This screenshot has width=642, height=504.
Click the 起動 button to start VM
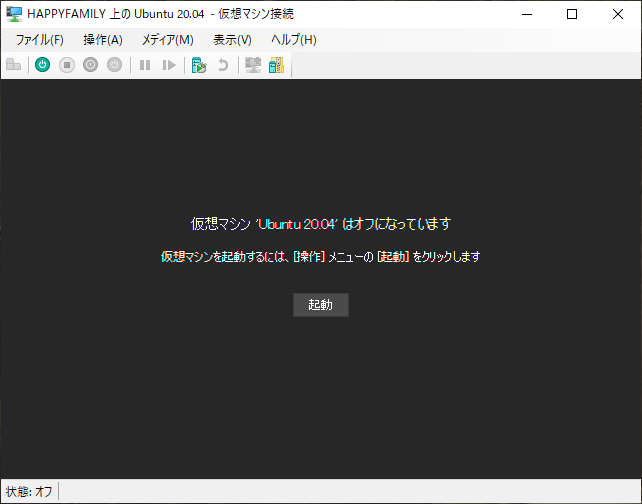[x=321, y=305]
